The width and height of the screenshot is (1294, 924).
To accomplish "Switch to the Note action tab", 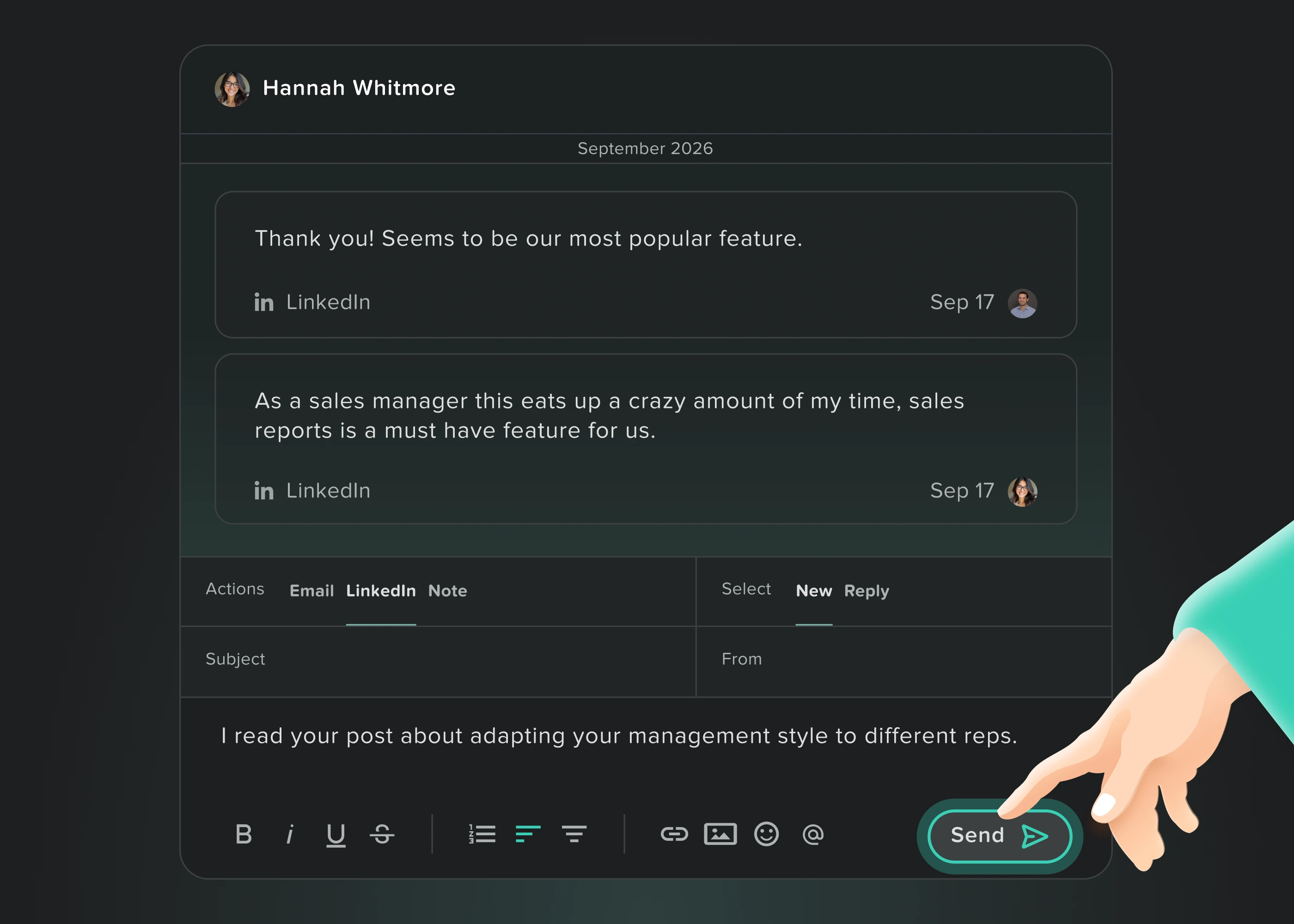I will point(447,590).
